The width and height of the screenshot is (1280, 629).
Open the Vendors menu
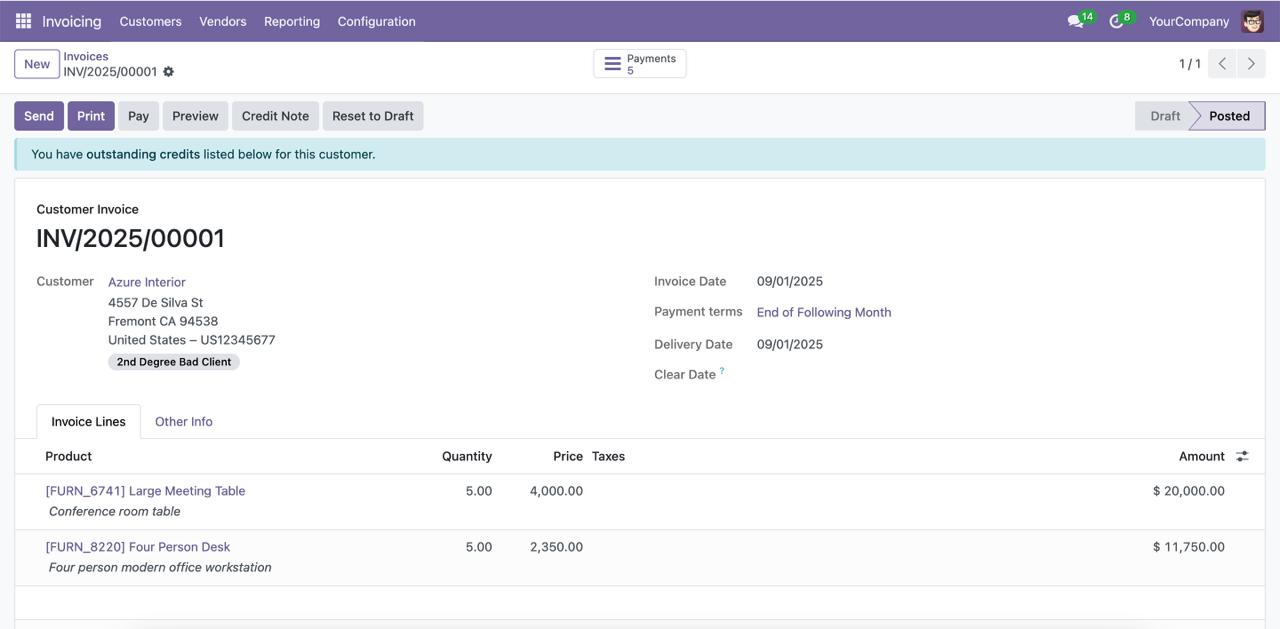223,21
